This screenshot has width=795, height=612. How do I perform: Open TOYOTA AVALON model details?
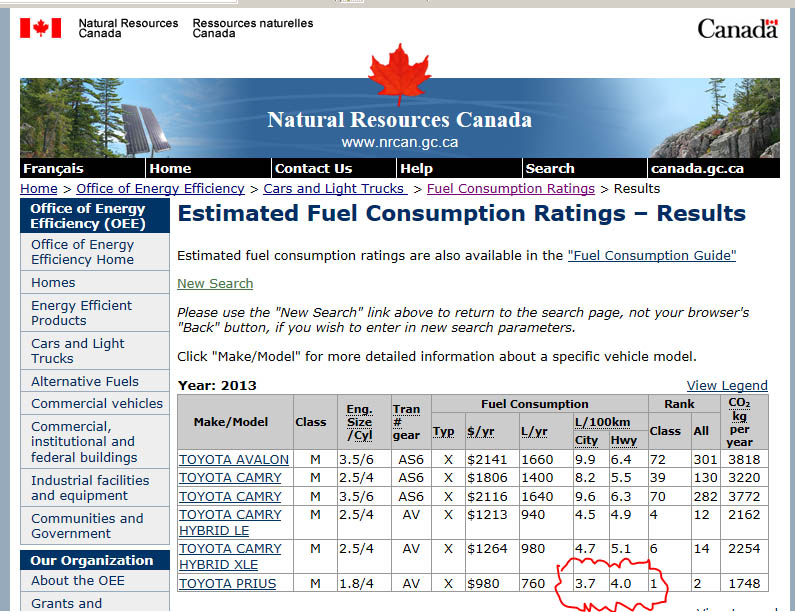pyautogui.click(x=234, y=460)
